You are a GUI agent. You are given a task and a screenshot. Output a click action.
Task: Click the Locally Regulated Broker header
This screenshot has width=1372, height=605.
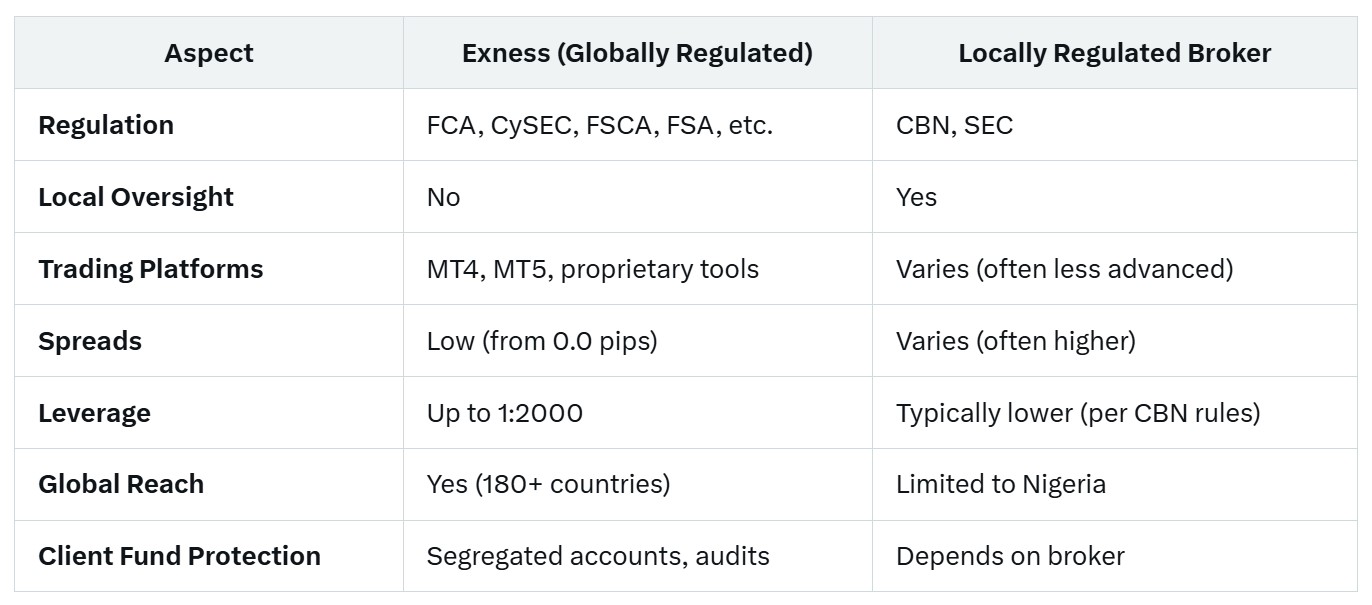click(x=1114, y=53)
